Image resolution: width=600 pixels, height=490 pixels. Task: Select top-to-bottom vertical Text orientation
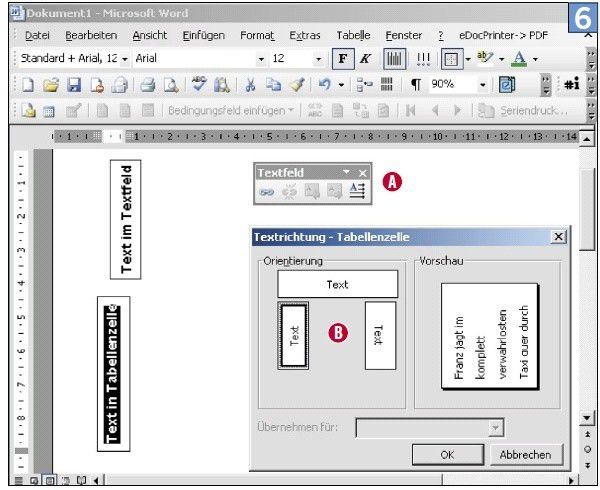click(380, 335)
